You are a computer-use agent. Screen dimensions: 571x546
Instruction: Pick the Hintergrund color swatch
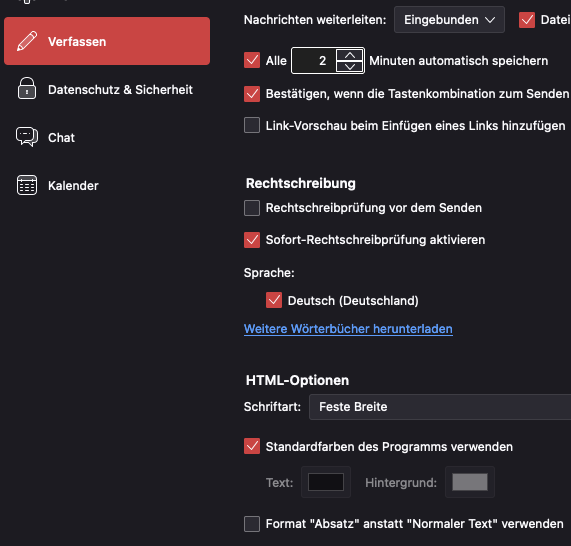click(x=470, y=482)
